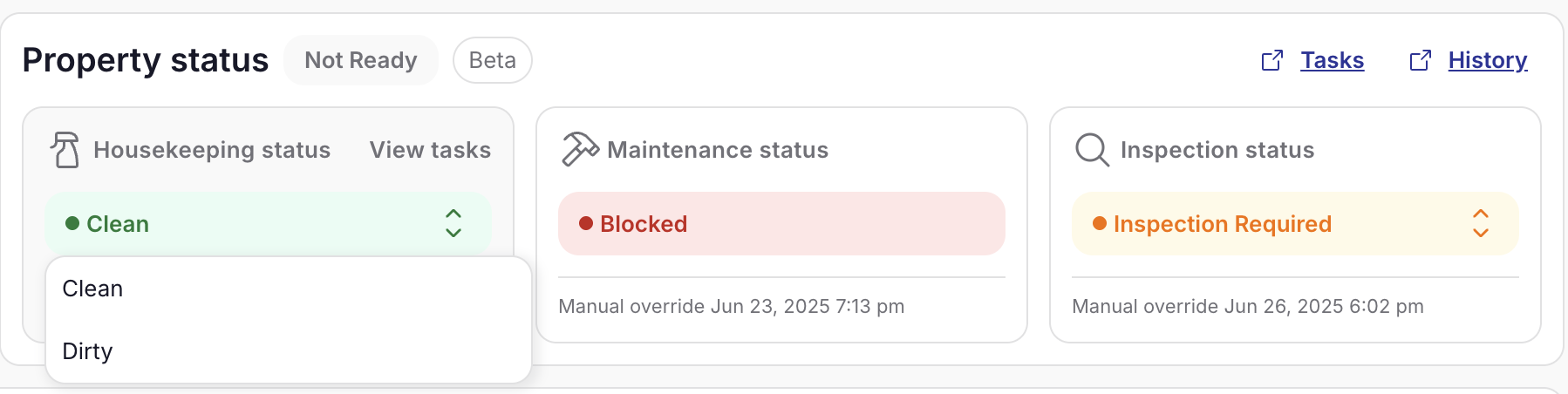Click the Blocked maintenance status field
Screen dimensions: 1568x394
point(781,224)
